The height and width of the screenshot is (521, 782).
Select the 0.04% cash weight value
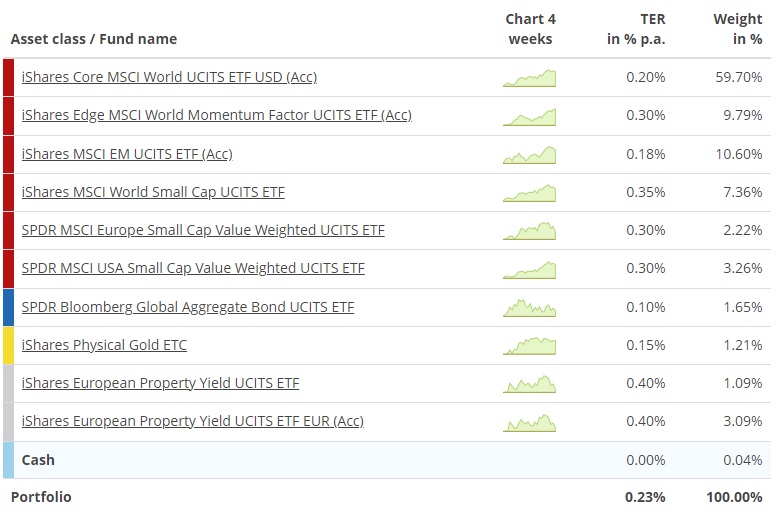[x=743, y=460]
